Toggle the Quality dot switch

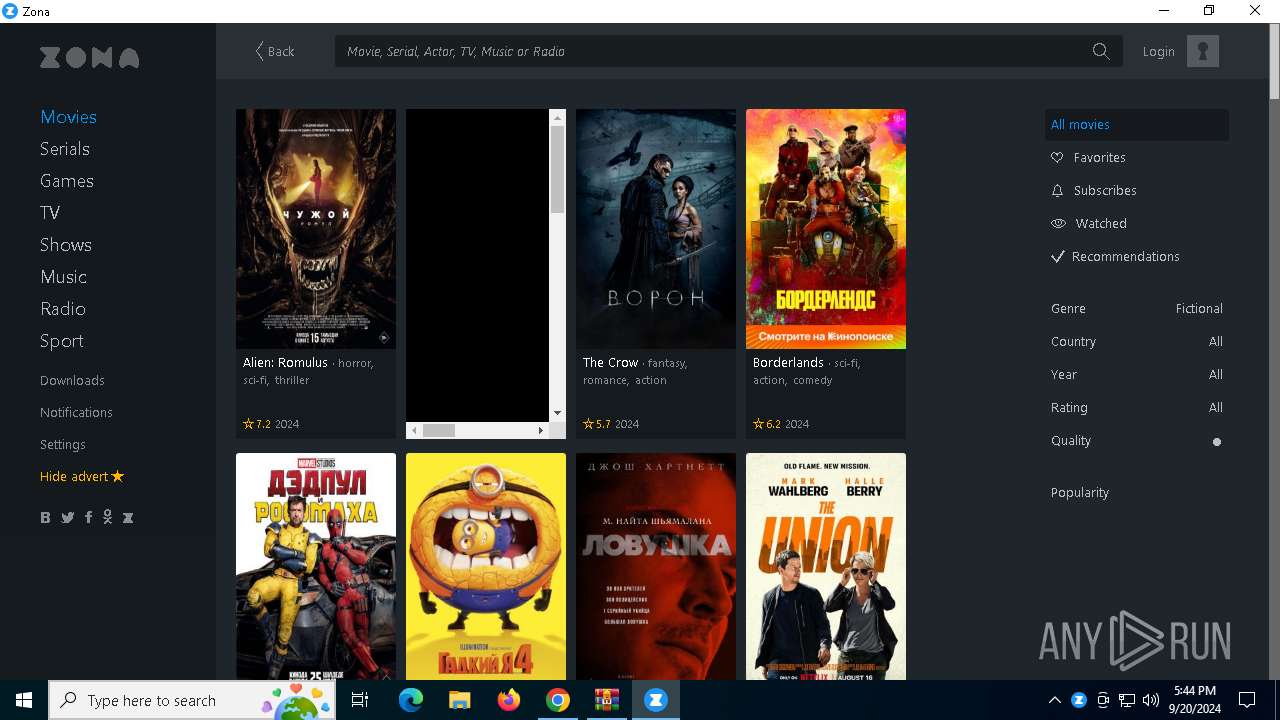tap(1217, 441)
